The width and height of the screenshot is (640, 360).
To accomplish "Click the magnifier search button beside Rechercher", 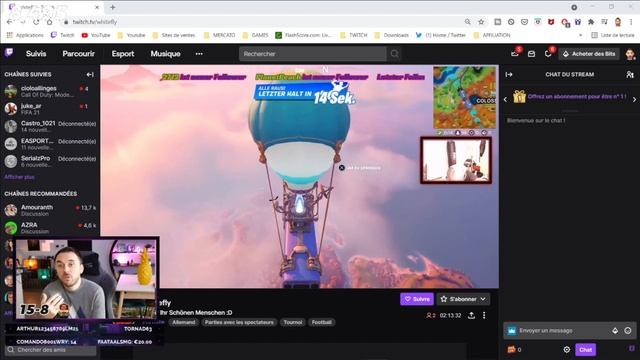I will 394,54.
